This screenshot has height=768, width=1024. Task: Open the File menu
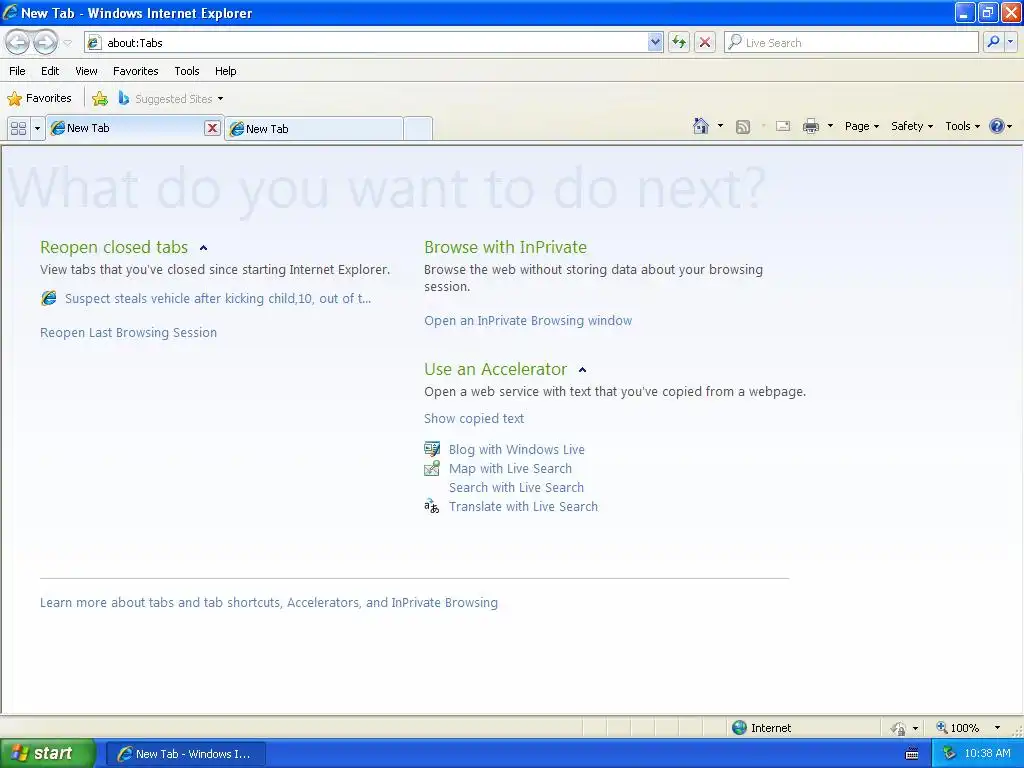18,71
